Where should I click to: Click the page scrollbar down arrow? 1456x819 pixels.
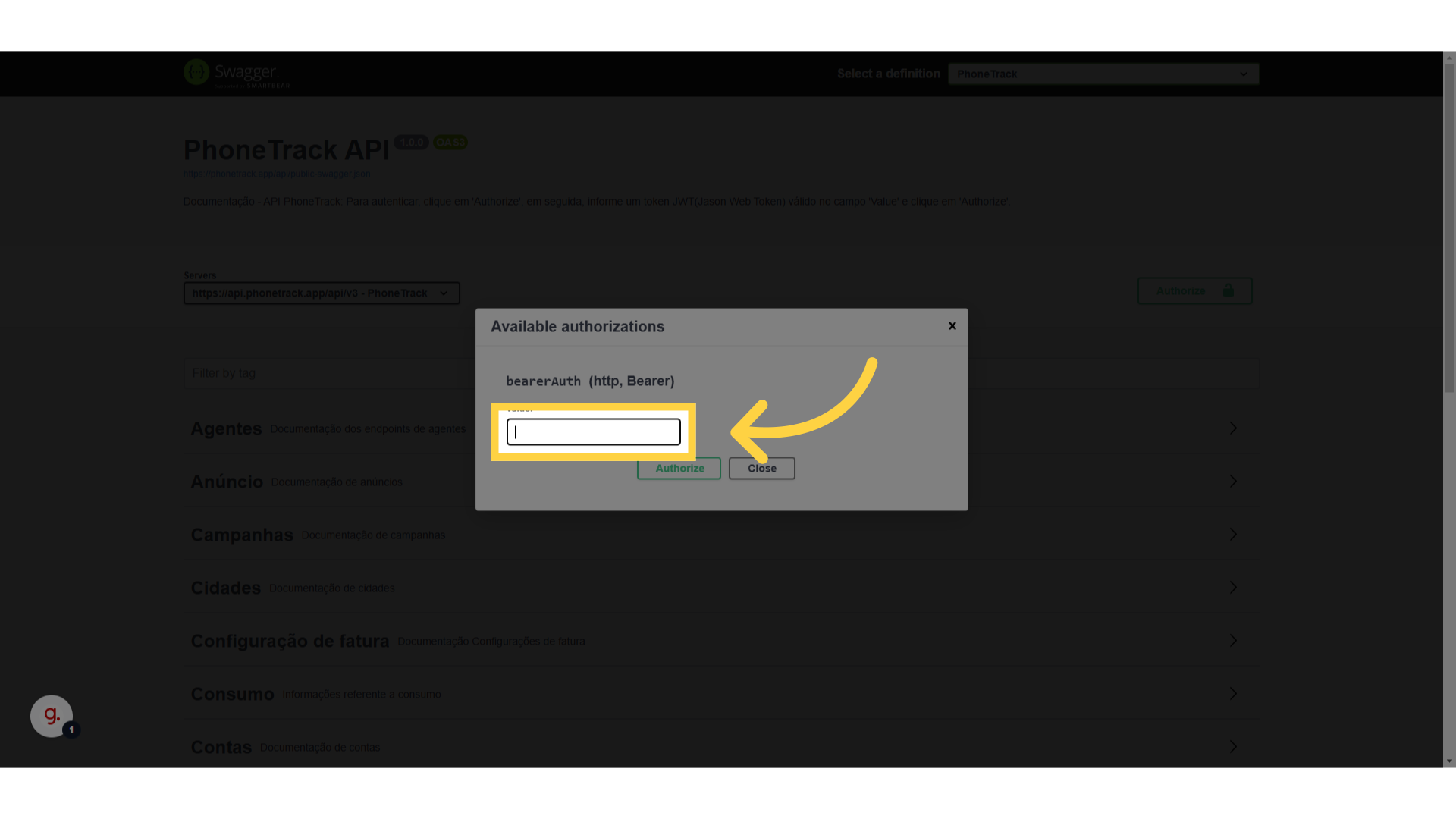(x=1449, y=761)
